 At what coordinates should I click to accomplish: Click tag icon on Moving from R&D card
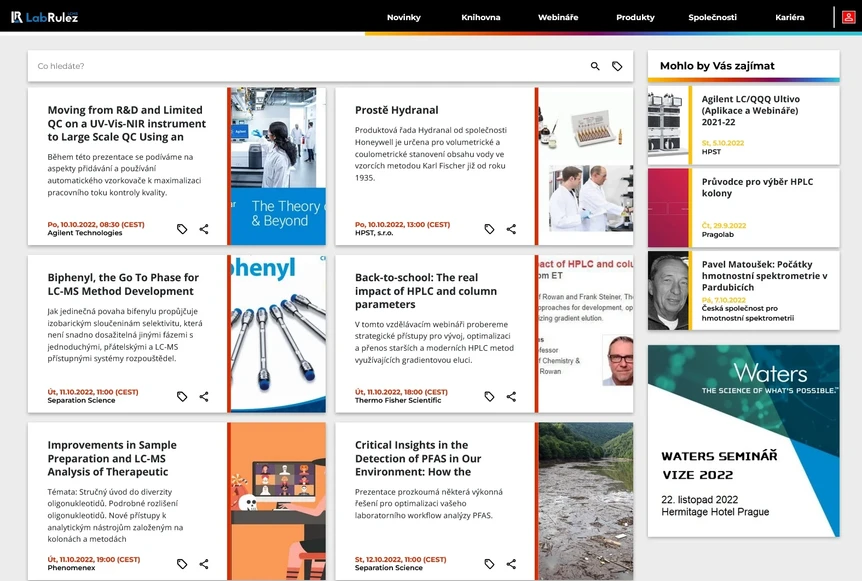pos(182,229)
